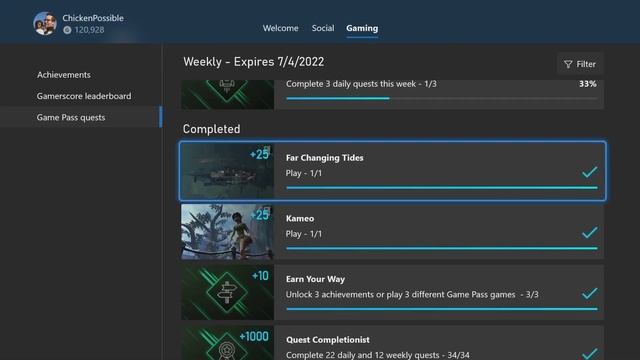The width and height of the screenshot is (640, 360).
Task: Click the signpost icon on Earn Your Way
Action: pyautogui.click(x=227, y=293)
